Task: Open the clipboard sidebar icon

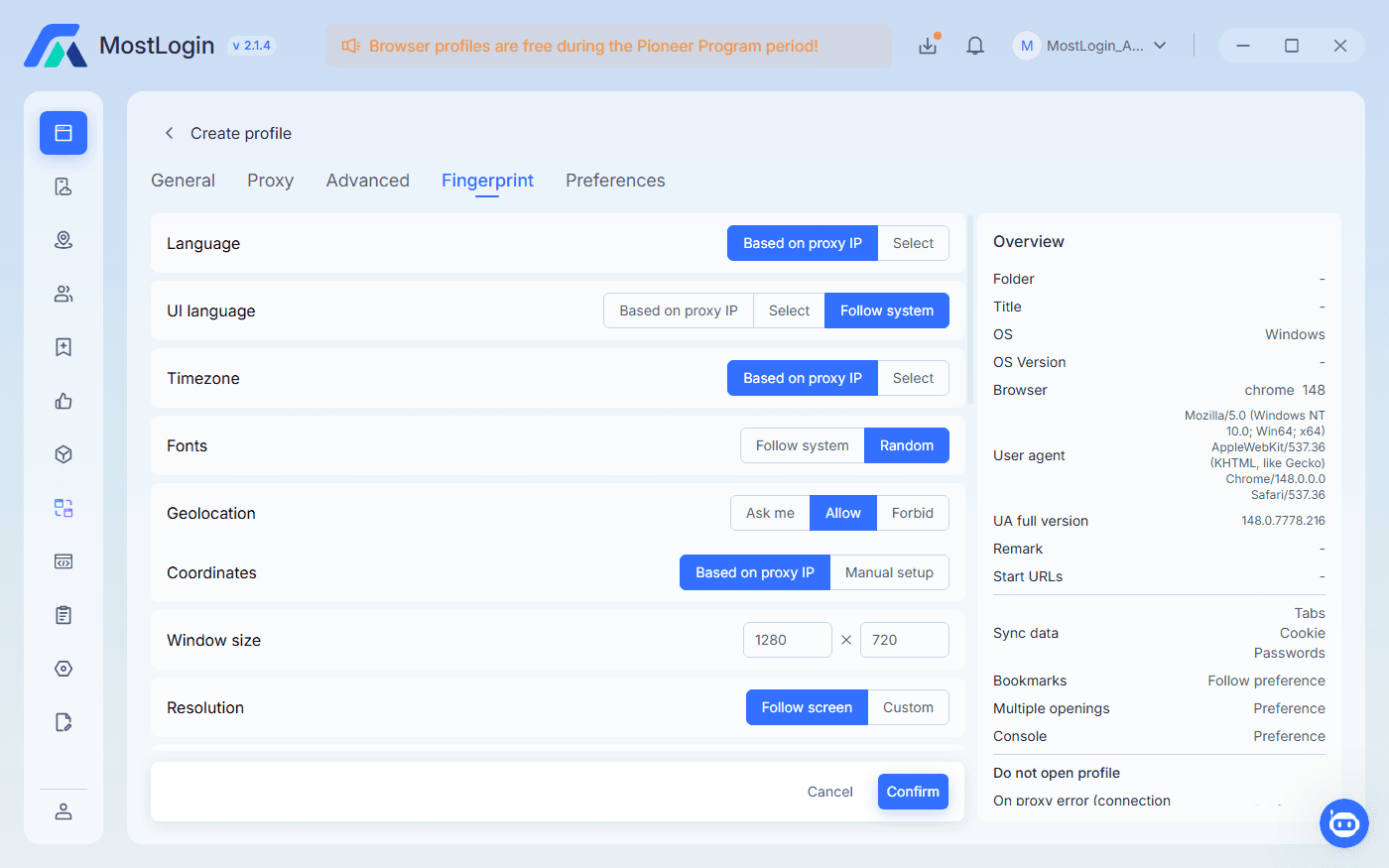Action: [x=63, y=615]
